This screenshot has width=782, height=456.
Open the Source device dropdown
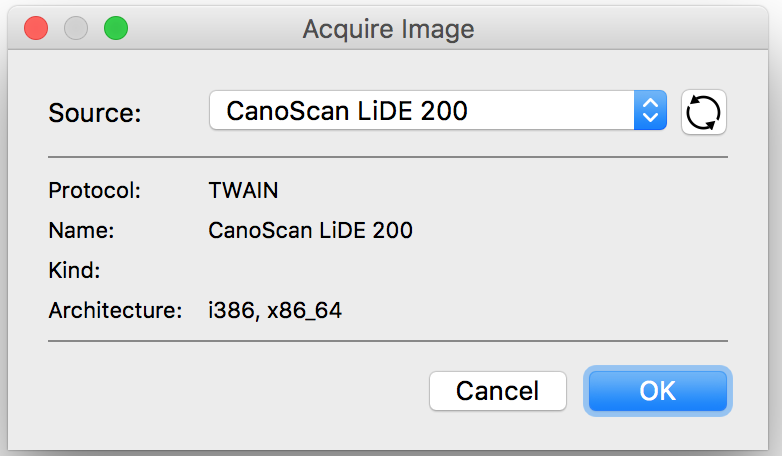(438, 110)
